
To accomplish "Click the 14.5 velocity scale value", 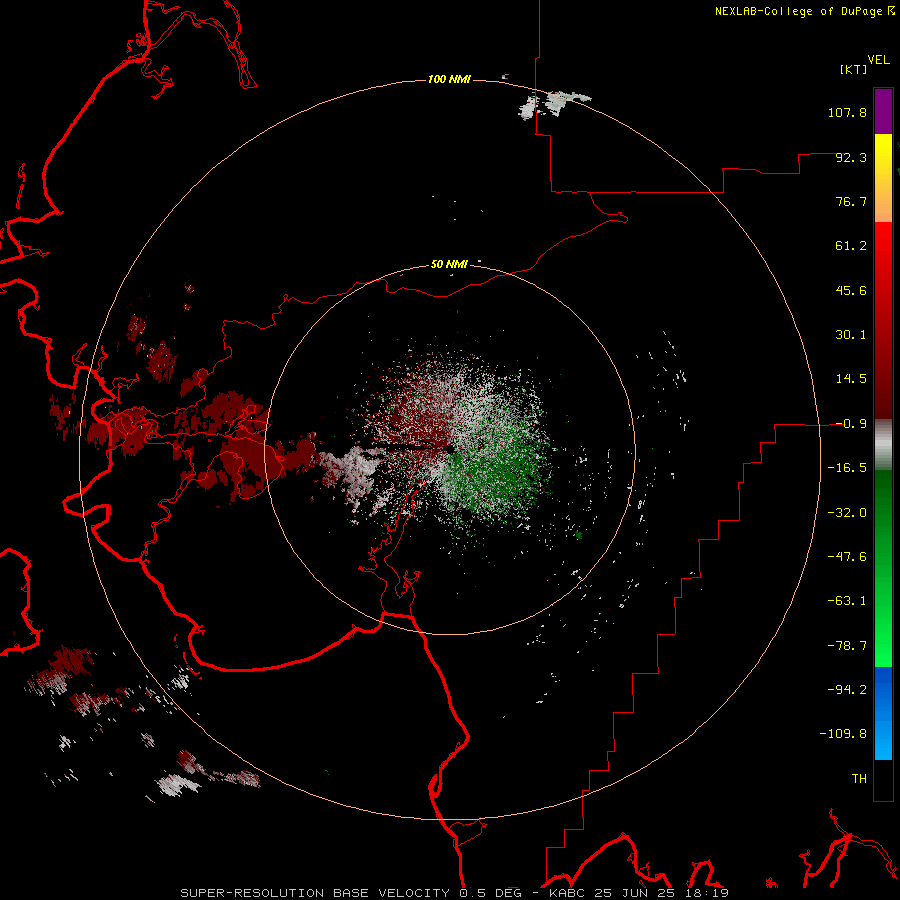I will click(x=851, y=379).
